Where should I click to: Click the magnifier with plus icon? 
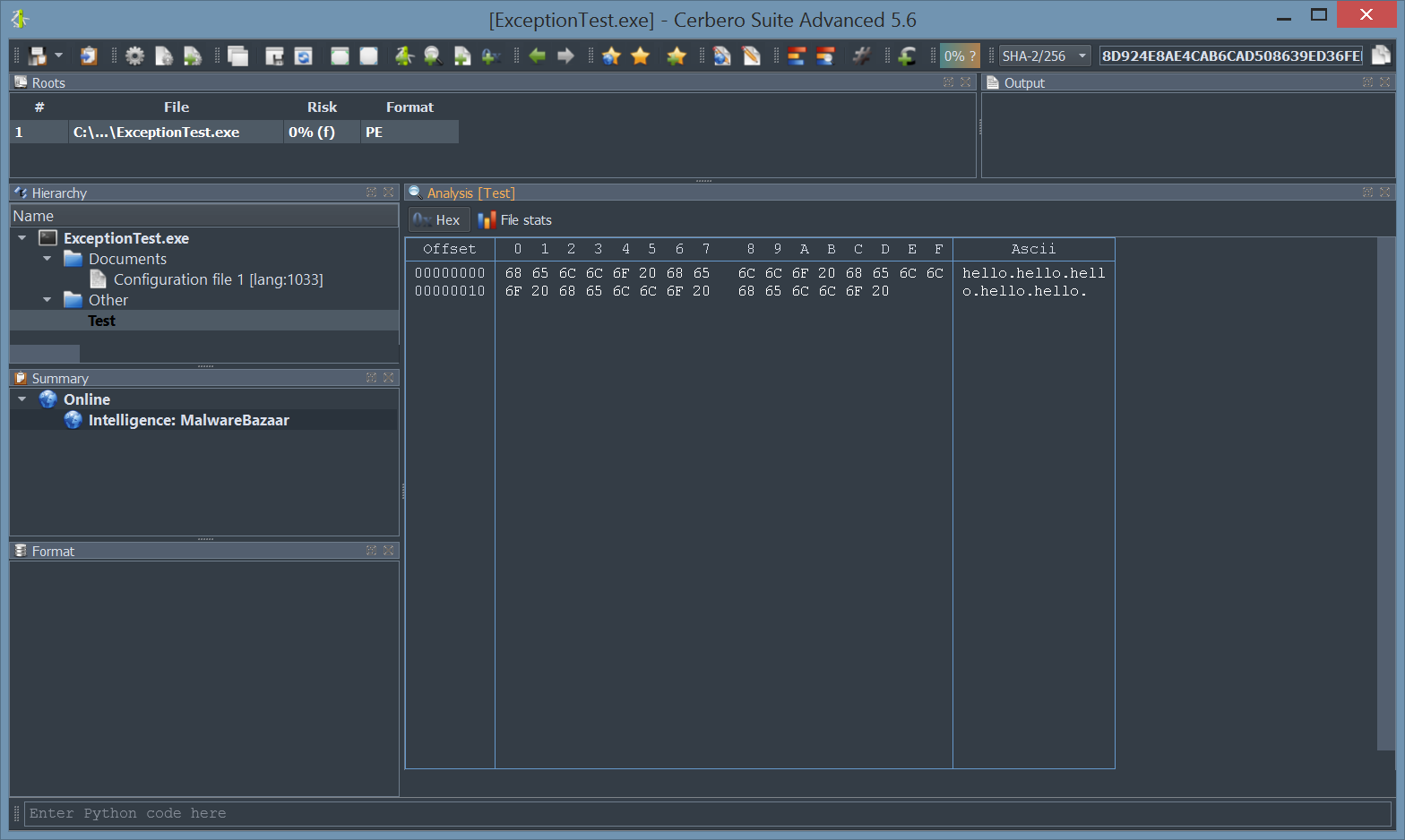coord(433,56)
